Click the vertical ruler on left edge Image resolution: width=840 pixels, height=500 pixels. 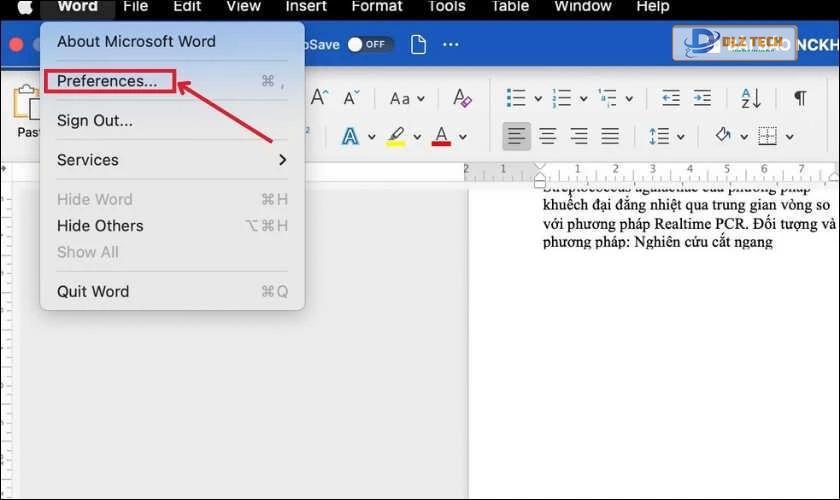[x=6, y=343]
